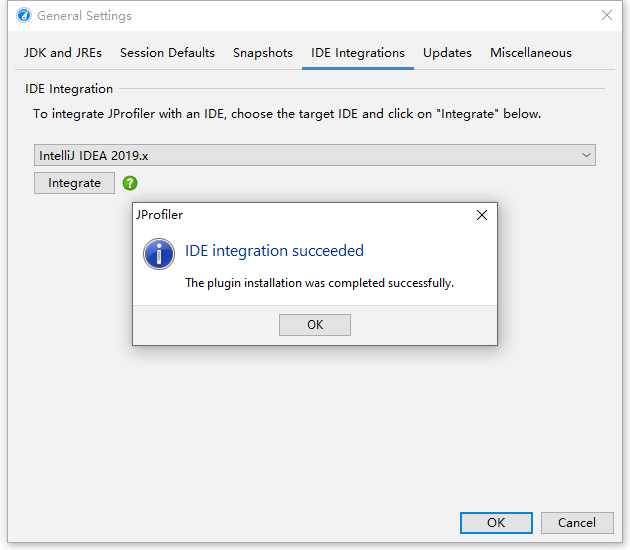630x550 pixels.
Task: Switch to the JDK and JREs tab
Action: click(63, 53)
